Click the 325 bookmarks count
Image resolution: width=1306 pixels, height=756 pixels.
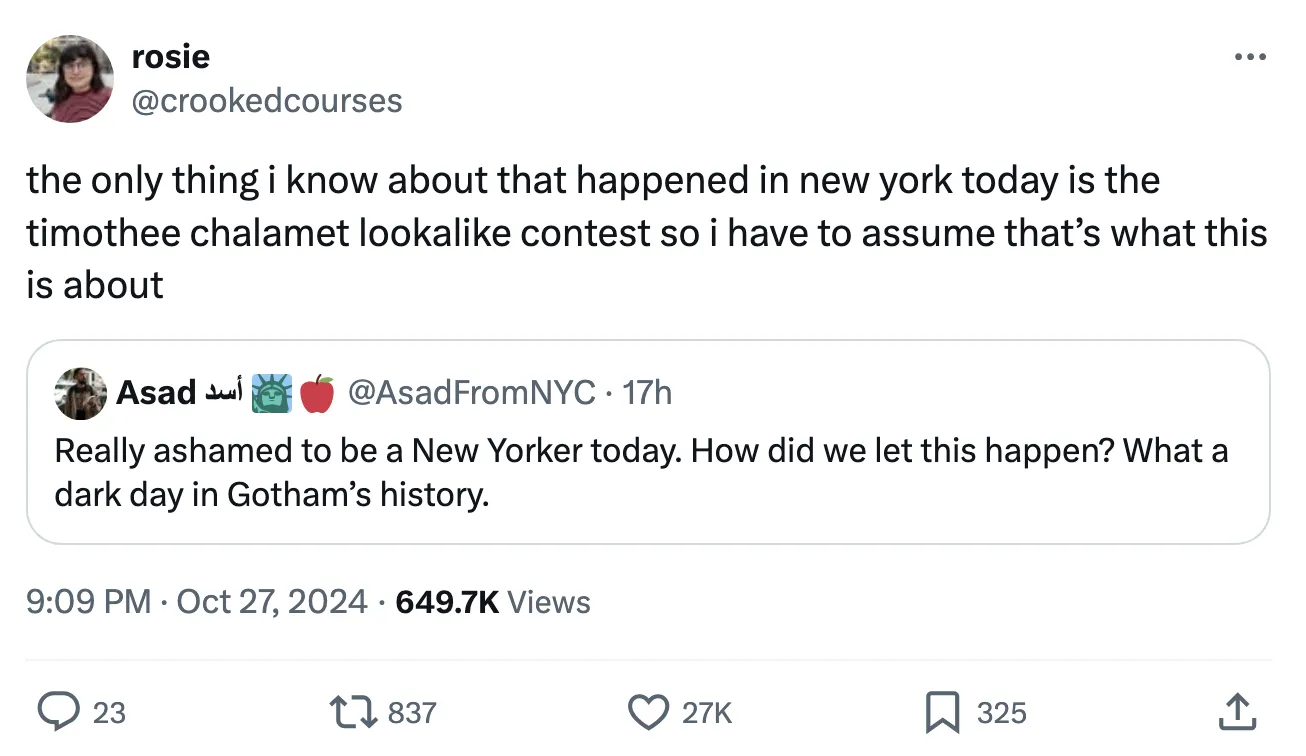click(1001, 713)
